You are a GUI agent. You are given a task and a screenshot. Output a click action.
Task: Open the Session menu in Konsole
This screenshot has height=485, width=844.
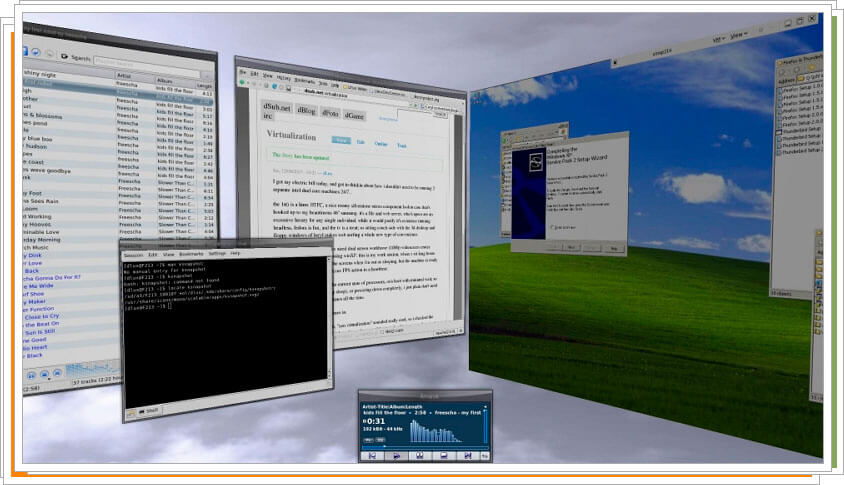pos(133,254)
